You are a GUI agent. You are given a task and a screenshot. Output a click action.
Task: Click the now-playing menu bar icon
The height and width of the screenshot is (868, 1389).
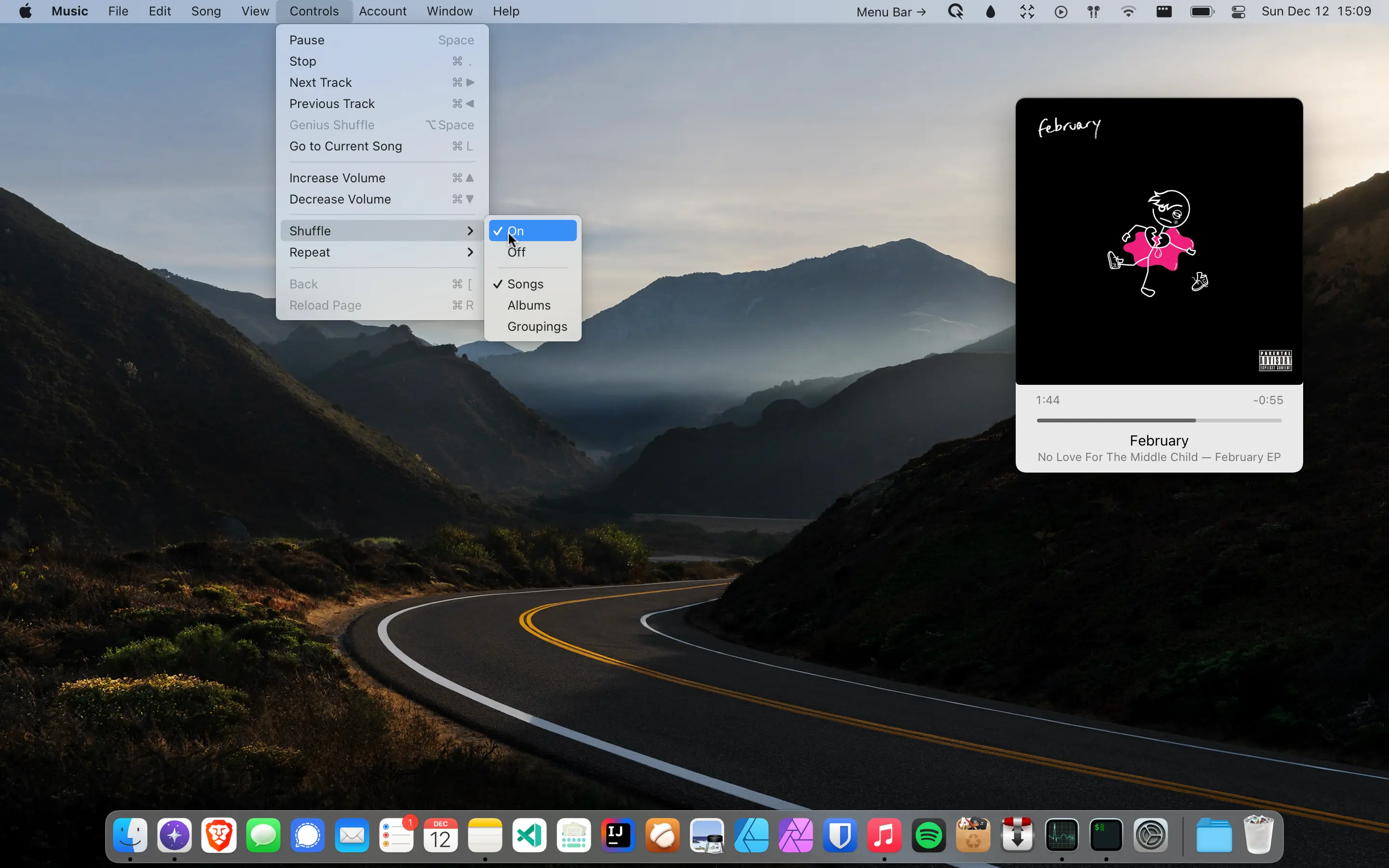point(1061,12)
